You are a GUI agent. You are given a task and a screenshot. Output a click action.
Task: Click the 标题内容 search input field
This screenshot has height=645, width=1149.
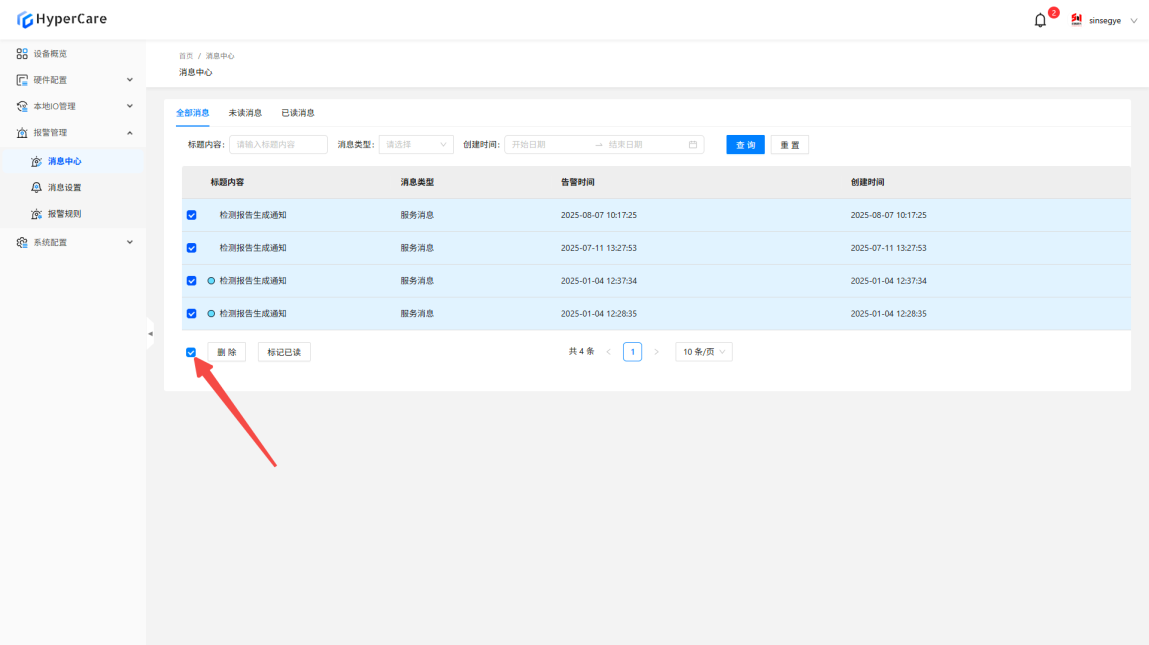(x=278, y=145)
